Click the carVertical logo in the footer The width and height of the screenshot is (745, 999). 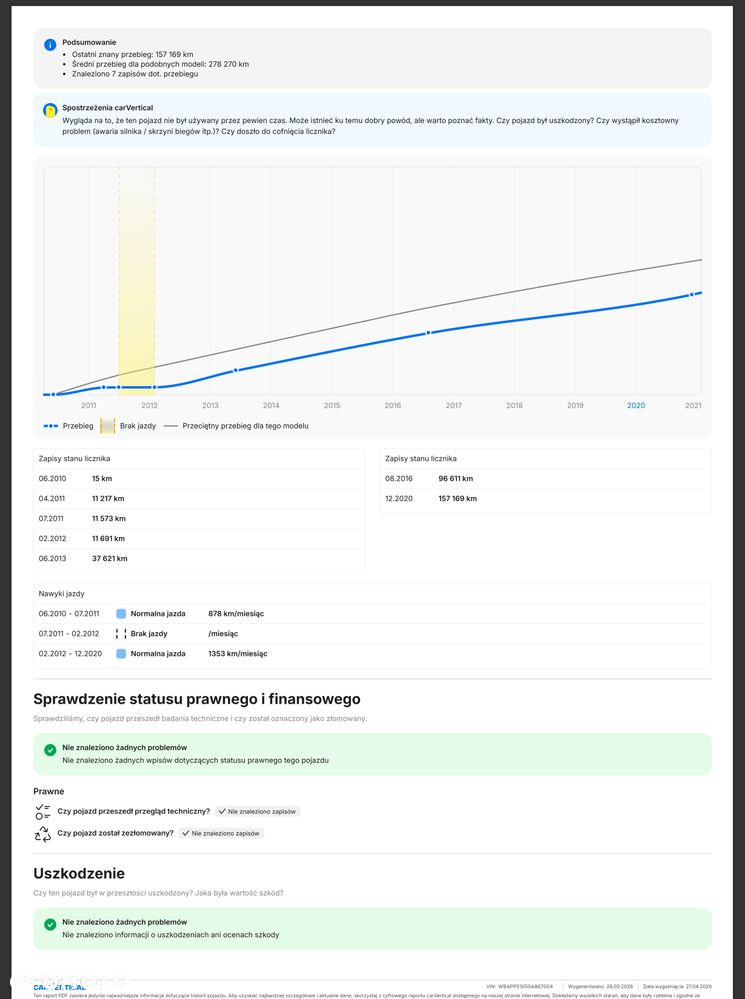[60, 987]
